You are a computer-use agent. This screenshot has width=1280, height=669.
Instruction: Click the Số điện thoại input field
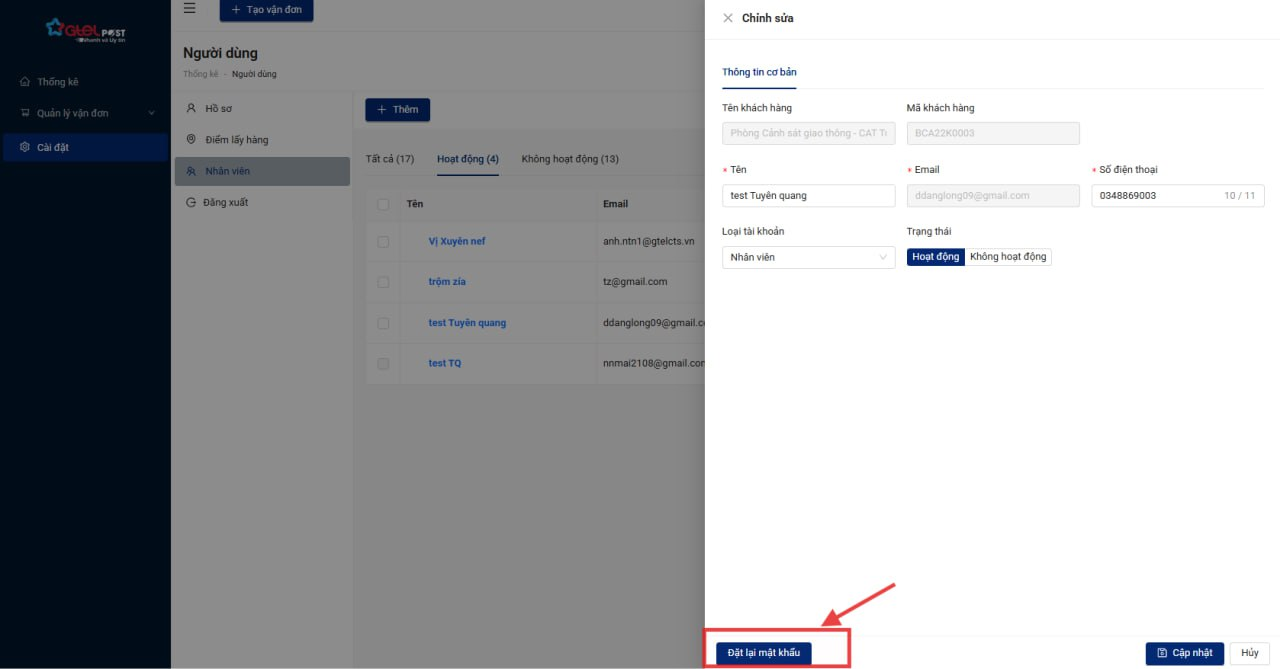point(1155,196)
